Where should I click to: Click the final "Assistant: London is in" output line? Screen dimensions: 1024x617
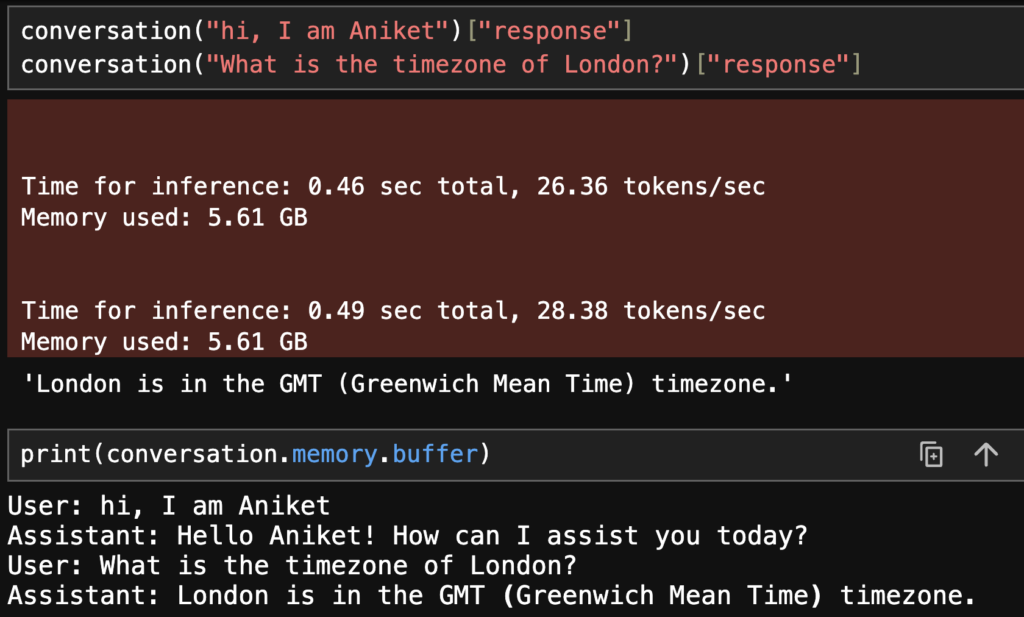(x=492, y=595)
